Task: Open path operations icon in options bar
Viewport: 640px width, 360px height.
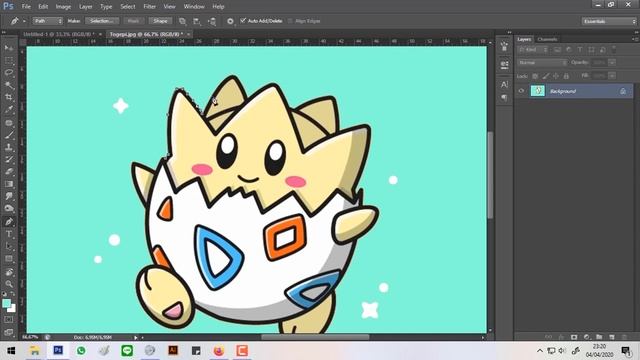Action: click(182, 21)
